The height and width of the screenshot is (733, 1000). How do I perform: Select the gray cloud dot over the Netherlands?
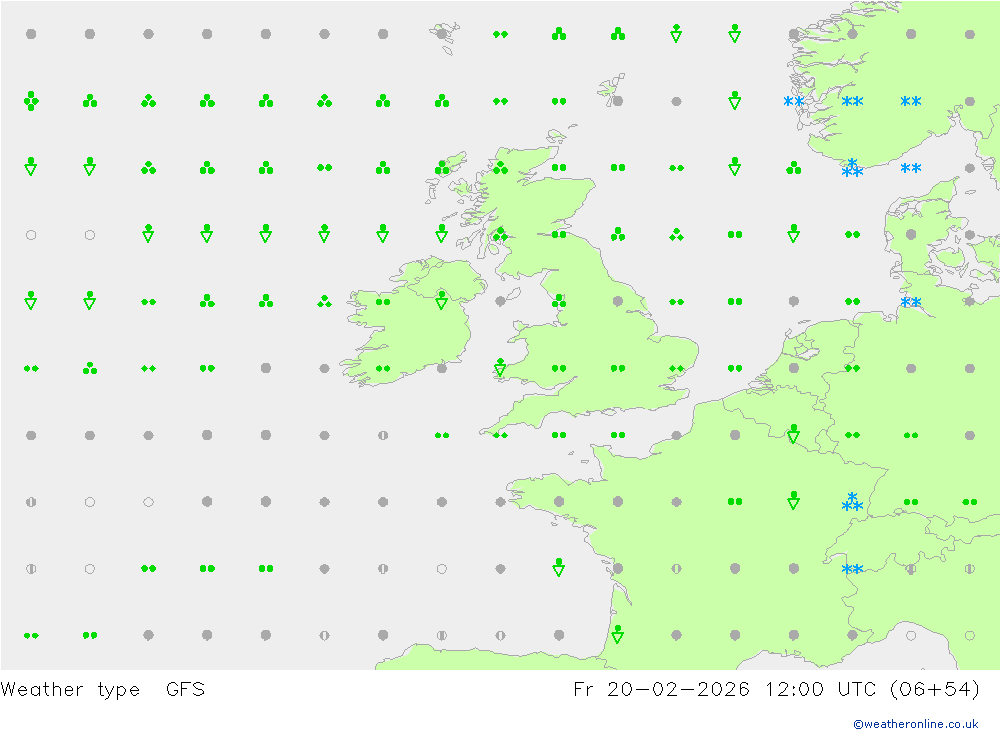(793, 368)
